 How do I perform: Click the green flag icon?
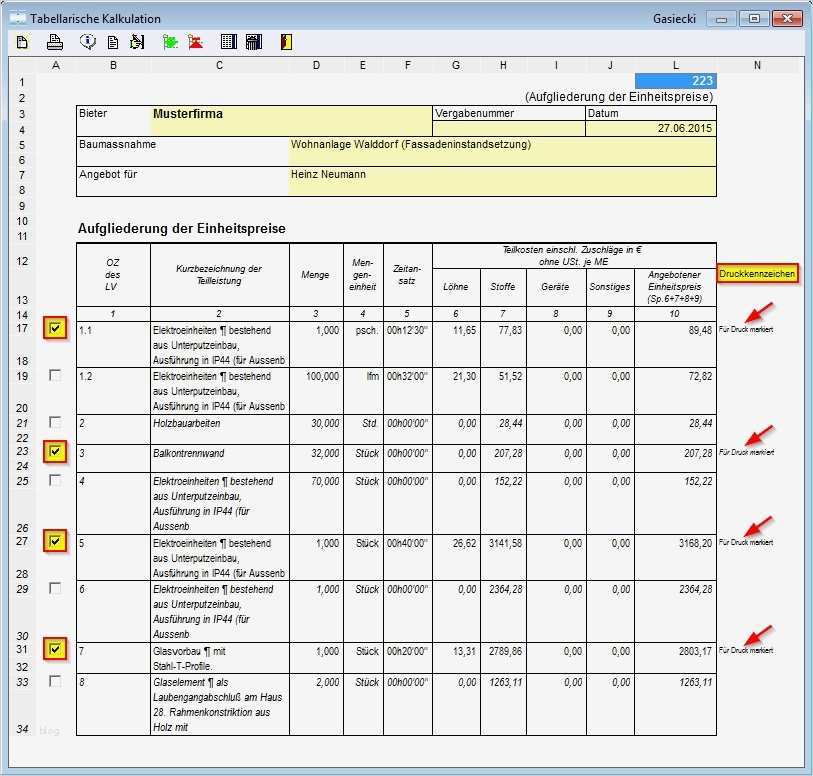tap(170, 42)
